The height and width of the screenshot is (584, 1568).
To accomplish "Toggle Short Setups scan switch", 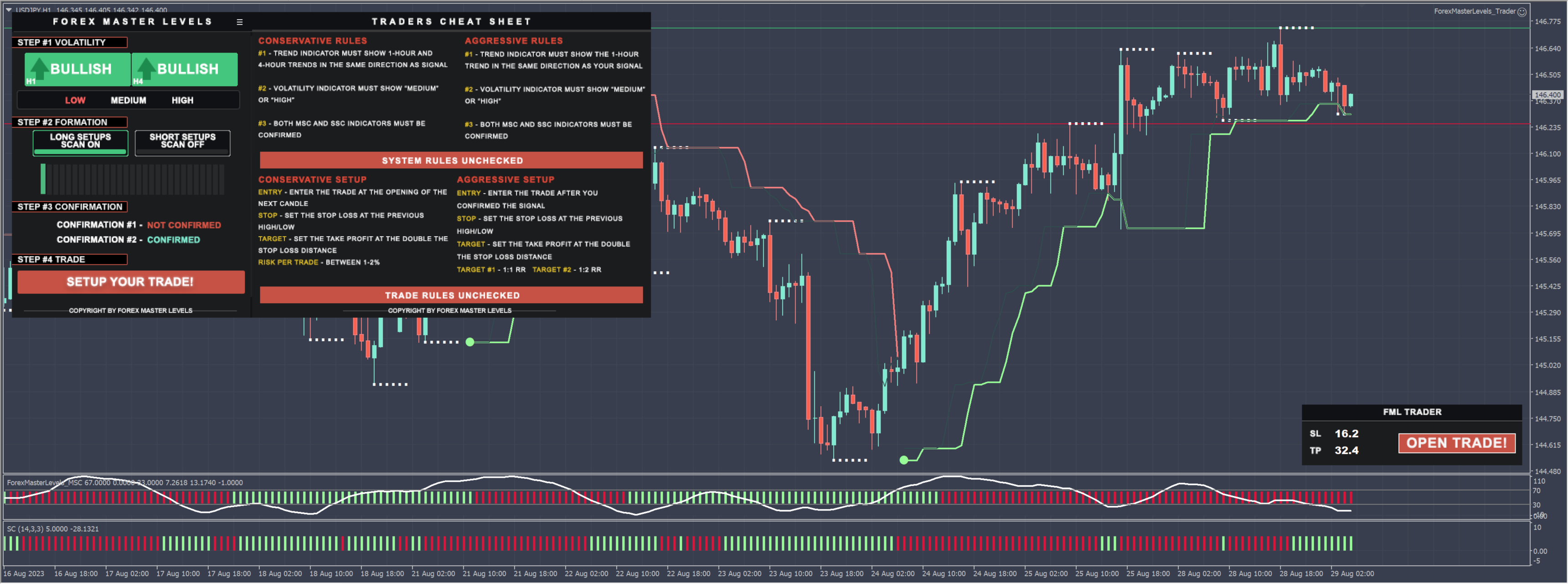I will tap(183, 143).
